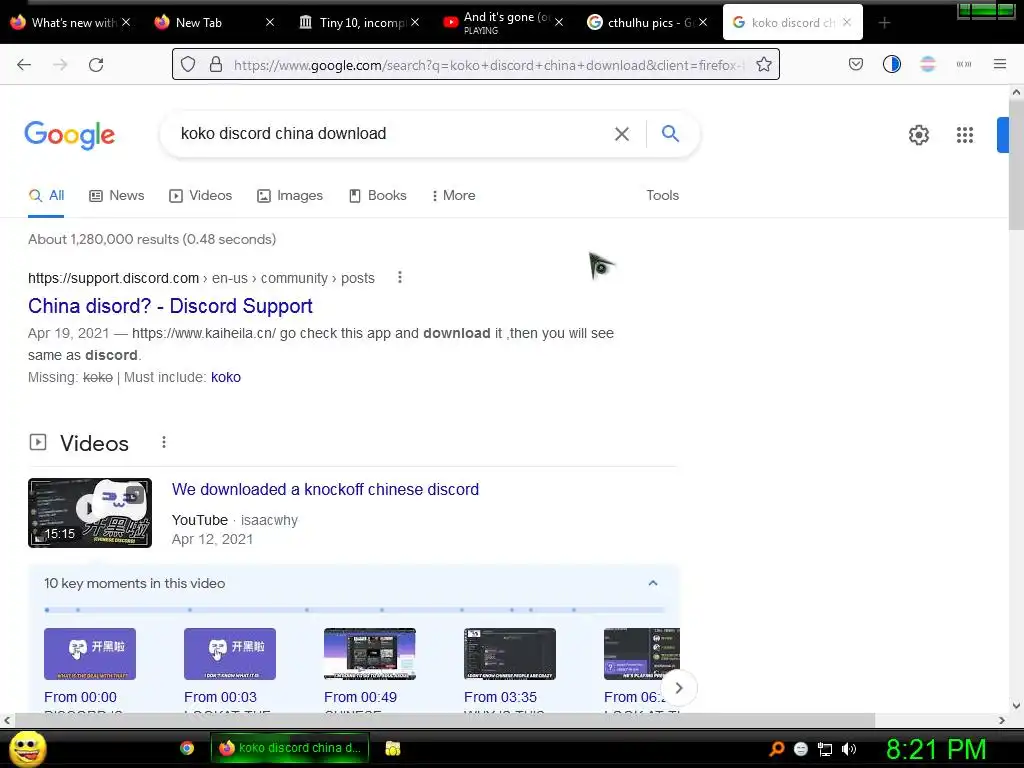Open the From 00:00 moment thumbnail
Image resolution: width=1024 pixels, height=768 pixels.
click(x=89, y=654)
